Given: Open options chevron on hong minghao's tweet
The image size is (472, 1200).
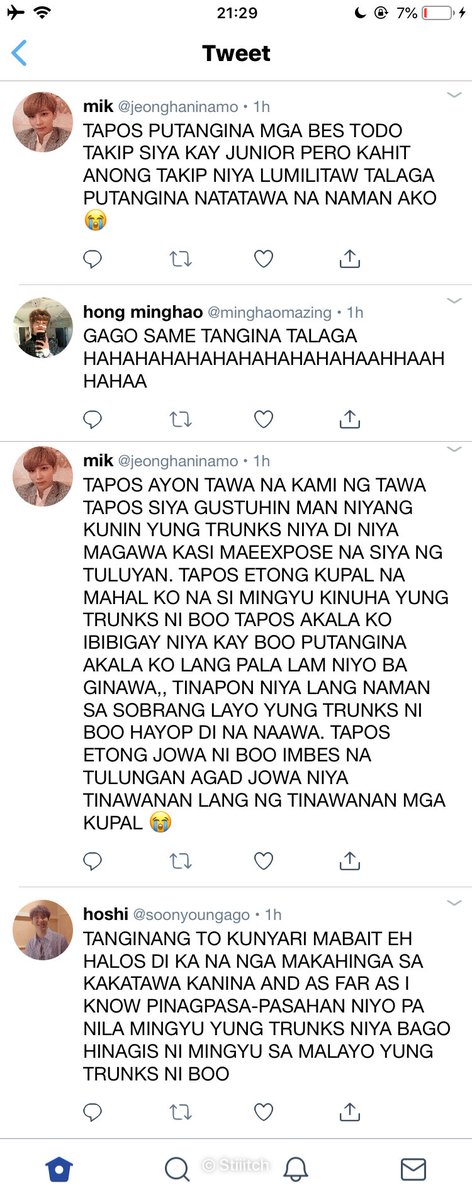Looking at the screenshot, I should (x=454, y=301).
